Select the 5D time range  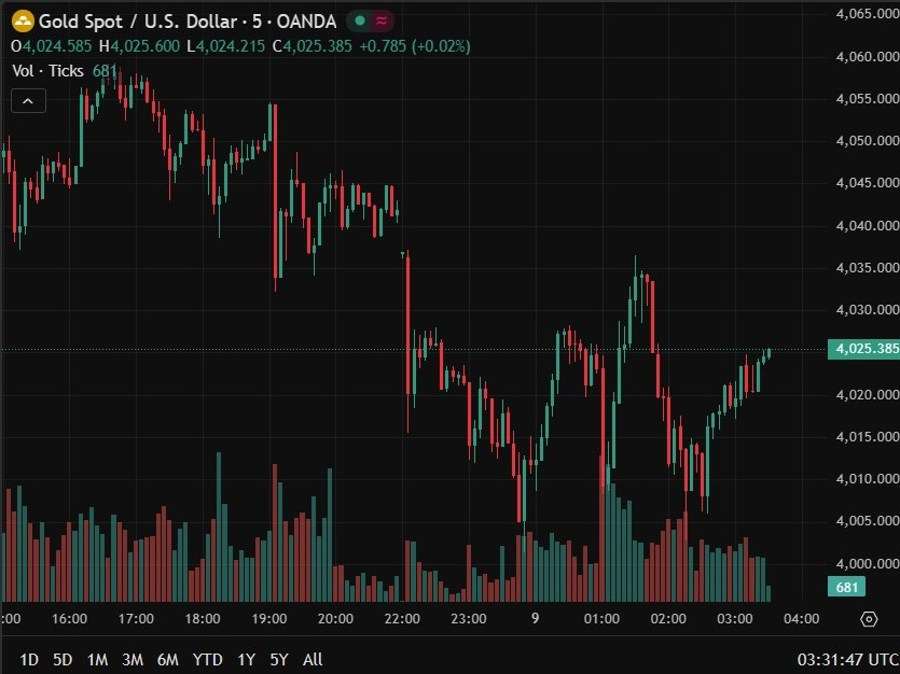coord(63,659)
